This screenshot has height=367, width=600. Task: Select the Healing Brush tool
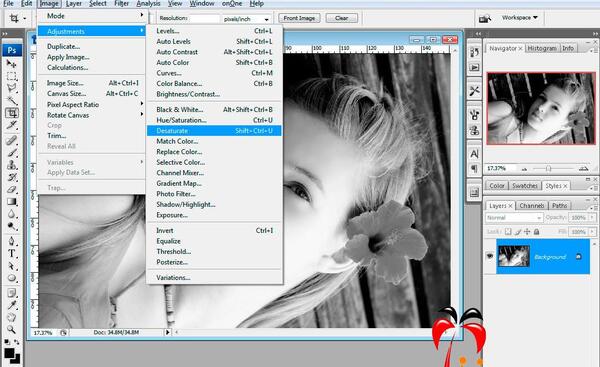(x=11, y=140)
